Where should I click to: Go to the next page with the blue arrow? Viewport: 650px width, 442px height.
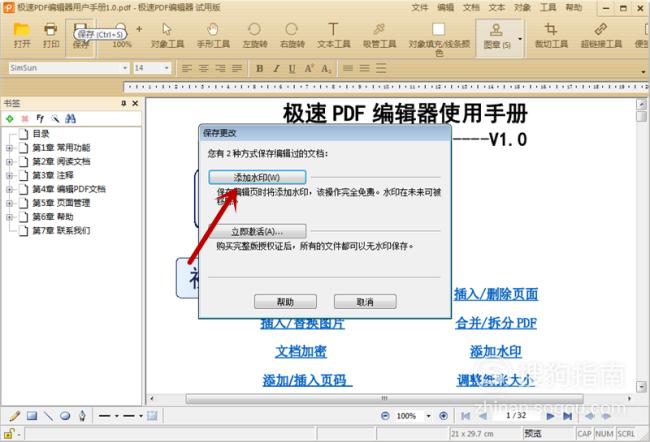point(550,416)
